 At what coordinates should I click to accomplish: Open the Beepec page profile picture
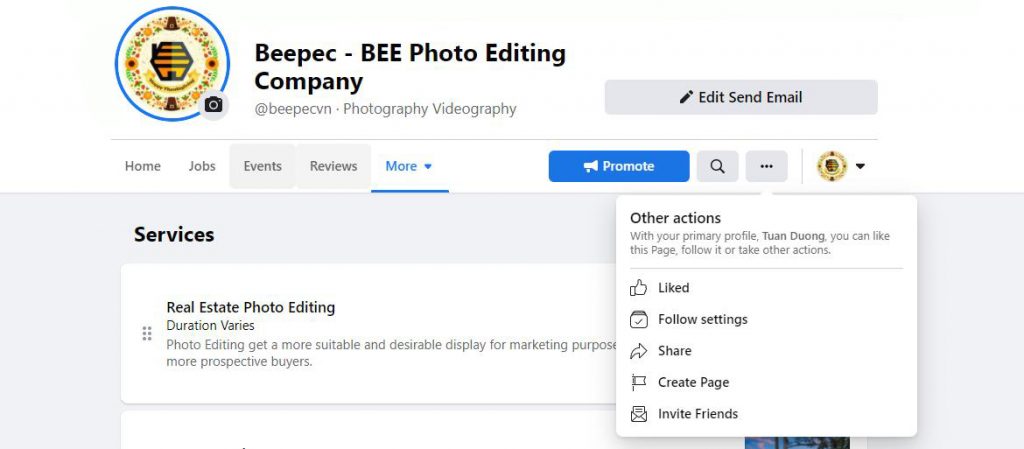pos(172,63)
